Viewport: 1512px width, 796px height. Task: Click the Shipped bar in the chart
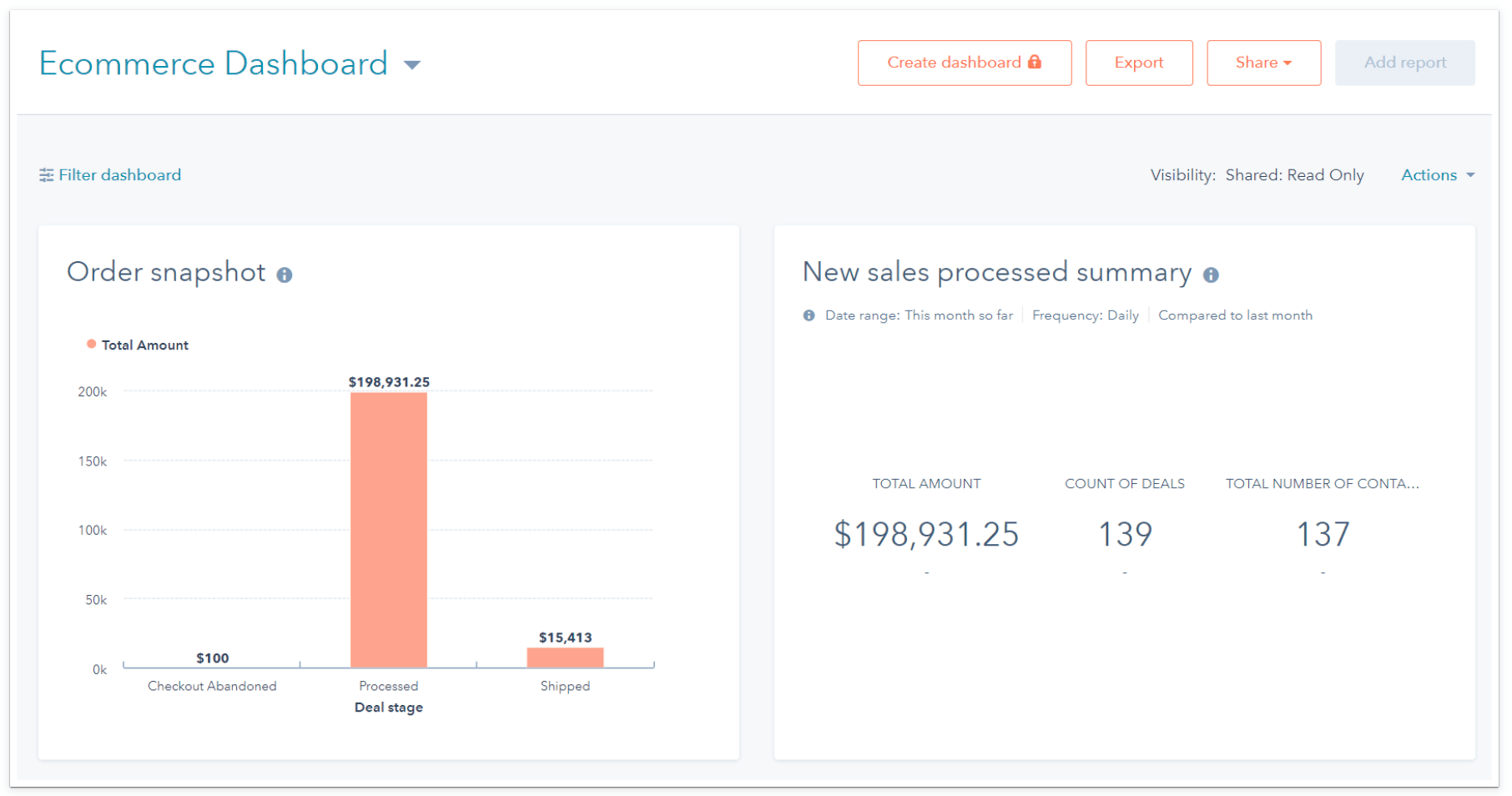565,657
